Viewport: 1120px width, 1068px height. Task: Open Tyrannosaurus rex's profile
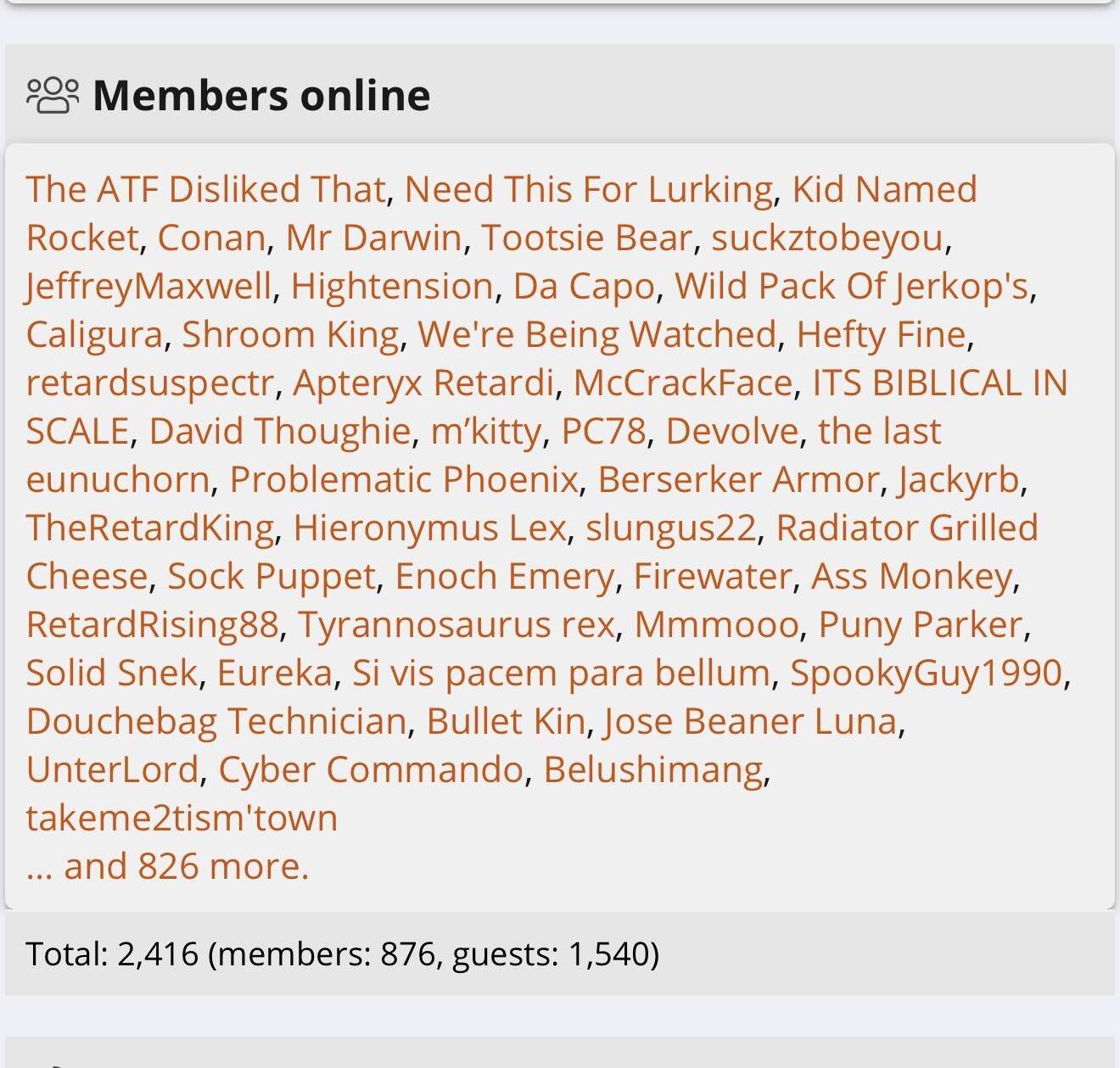(x=456, y=624)
